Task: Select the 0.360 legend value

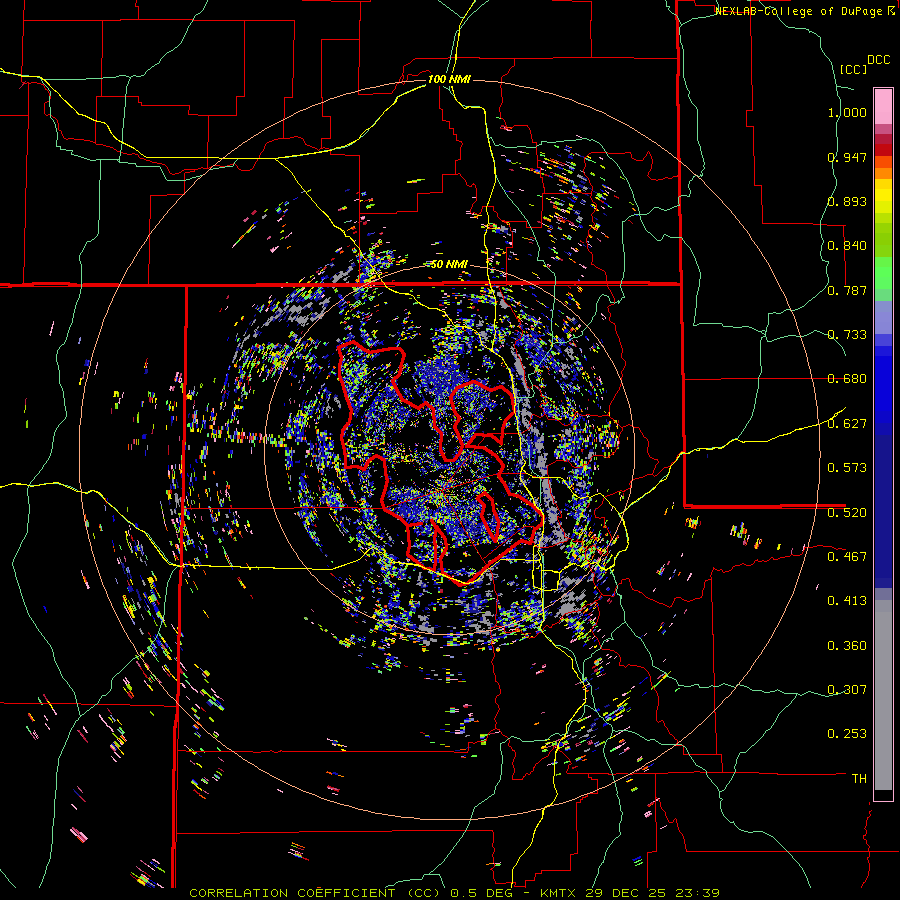Action: 847,646
